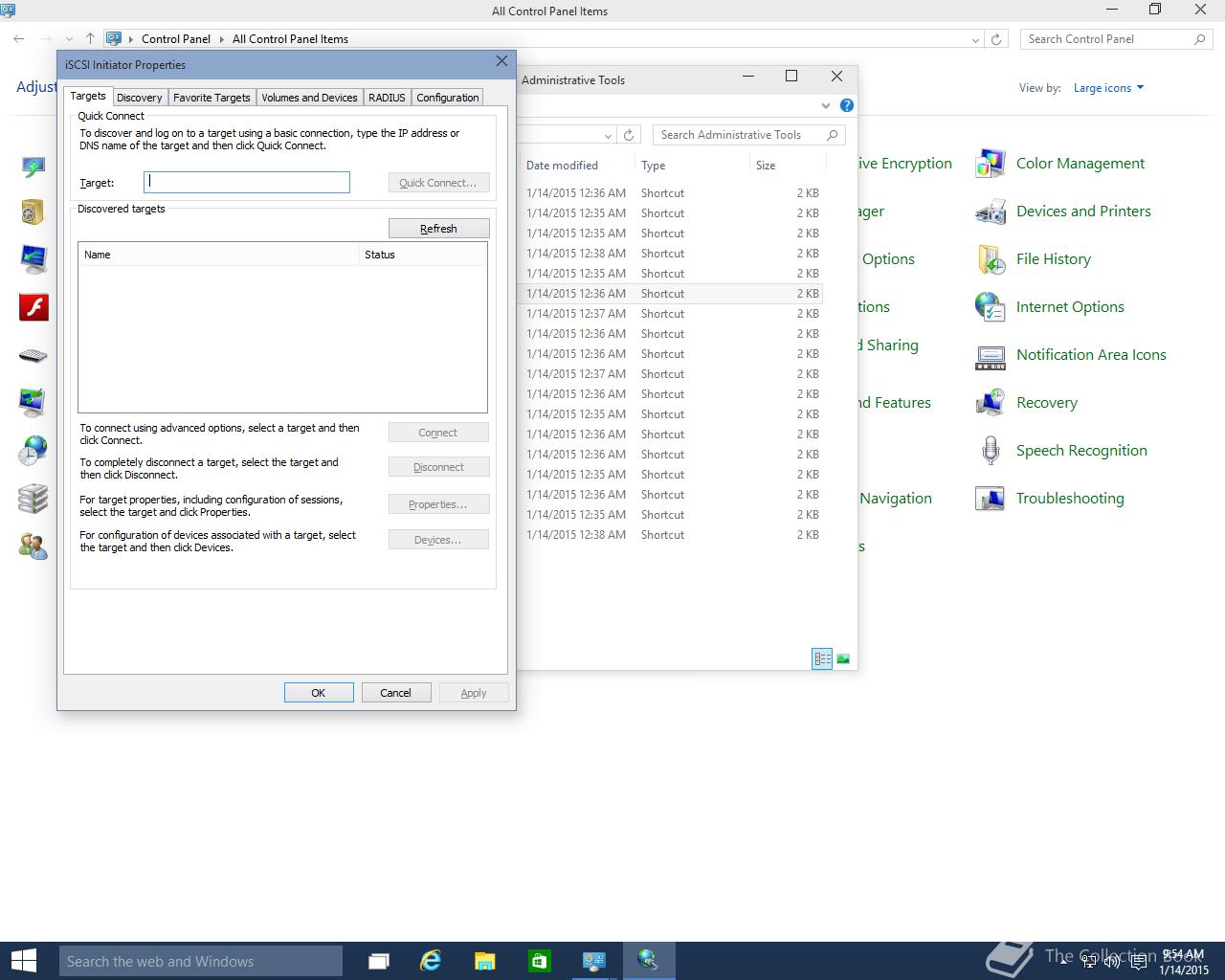
Task: Click the Search Control Panel box
Action: coord(1116,39)
